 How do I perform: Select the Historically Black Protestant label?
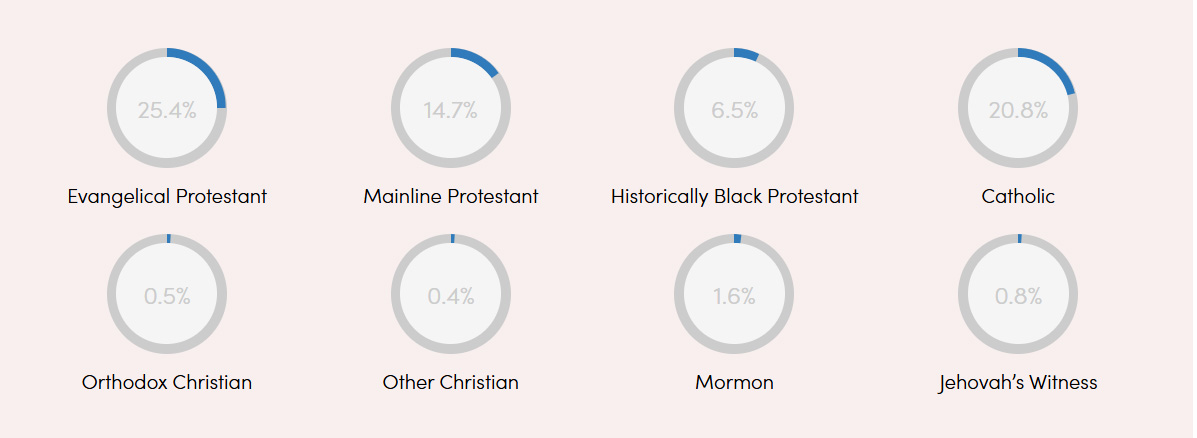pyautogui.click(x=734, y=196)
